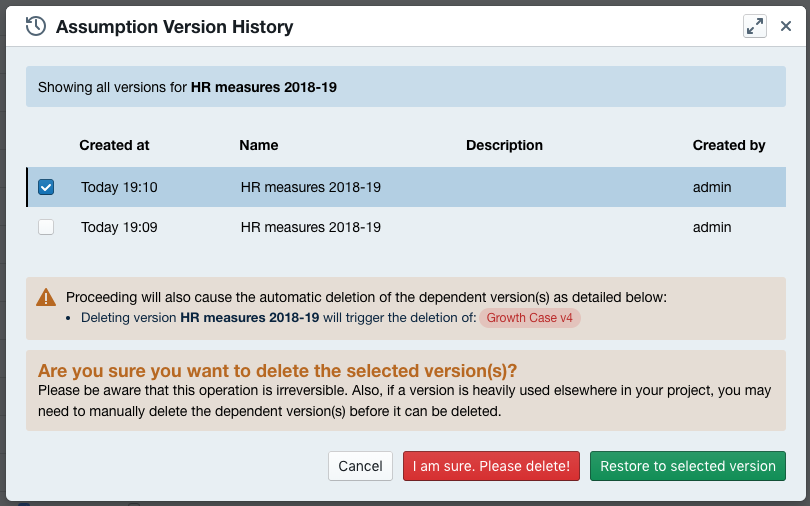Select the Today 19:09 version checkbox

click(46, 227)
